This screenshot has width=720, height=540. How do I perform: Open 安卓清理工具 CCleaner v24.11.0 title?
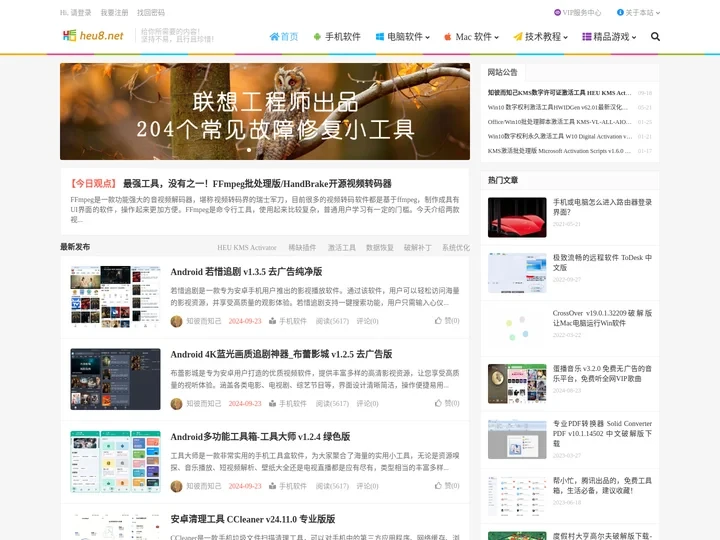pyautogui.click(x=253, y=519)
